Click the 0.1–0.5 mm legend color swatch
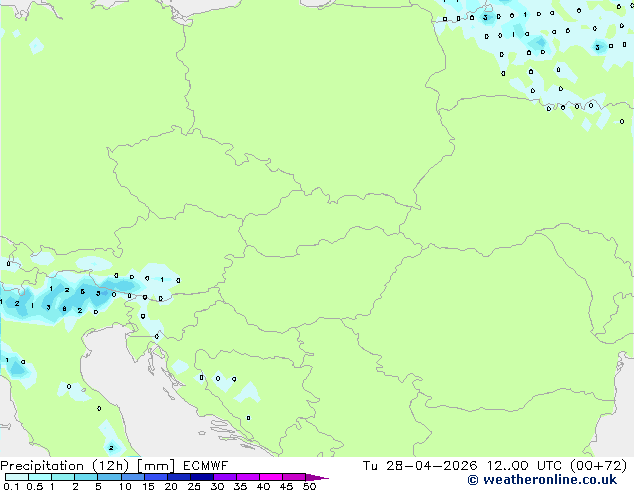 (x=17, y=477)
